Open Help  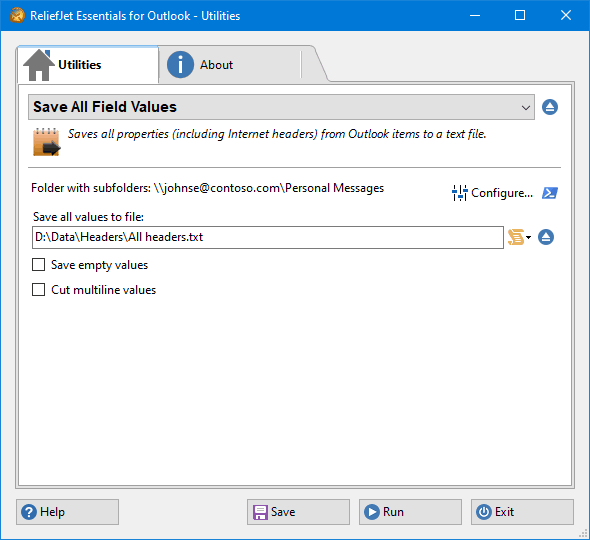click(x=67, y=512)
